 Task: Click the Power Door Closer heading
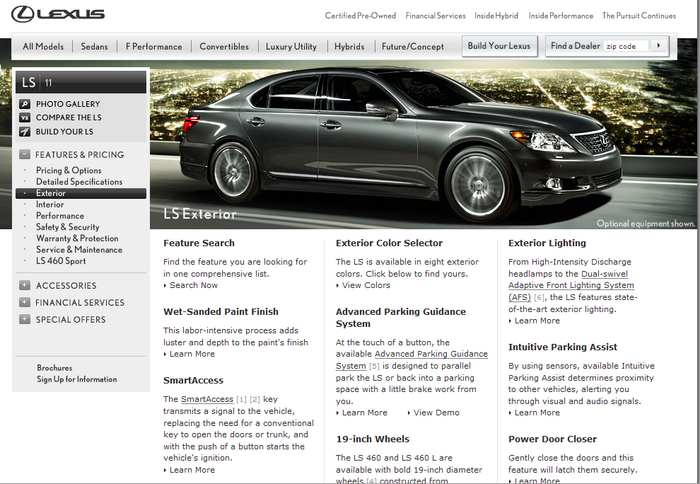point(552,439)
